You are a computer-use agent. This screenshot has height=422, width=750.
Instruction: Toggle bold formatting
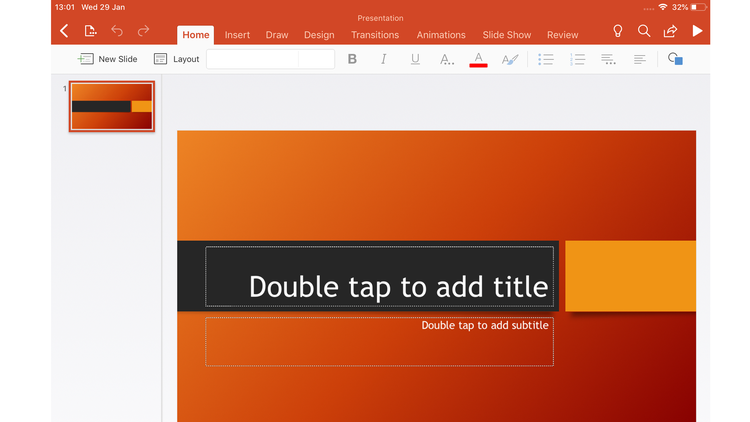[352, 59]
